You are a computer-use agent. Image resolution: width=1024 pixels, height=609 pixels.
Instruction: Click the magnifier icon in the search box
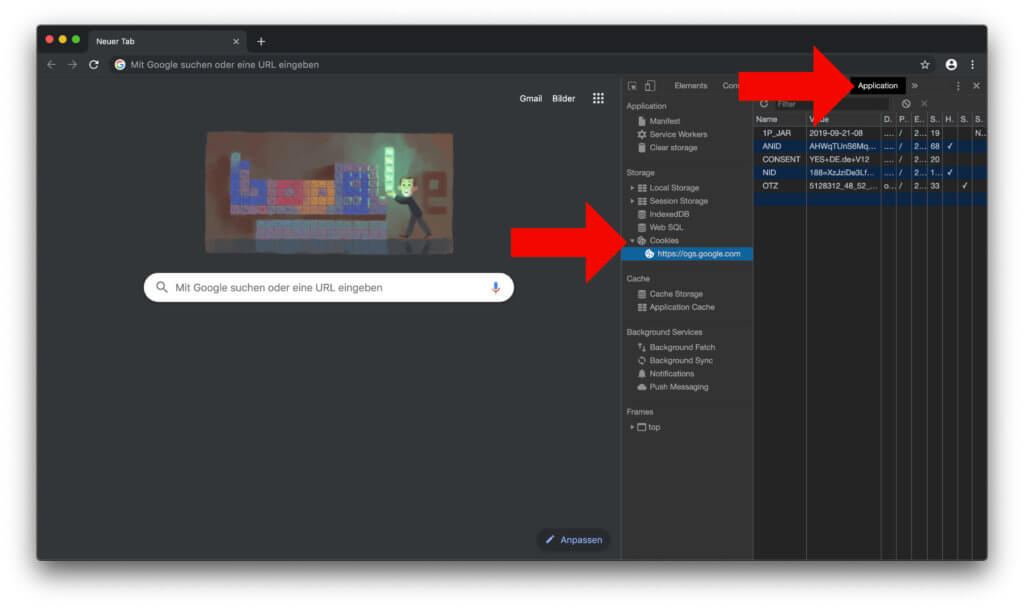coord(161,287)
